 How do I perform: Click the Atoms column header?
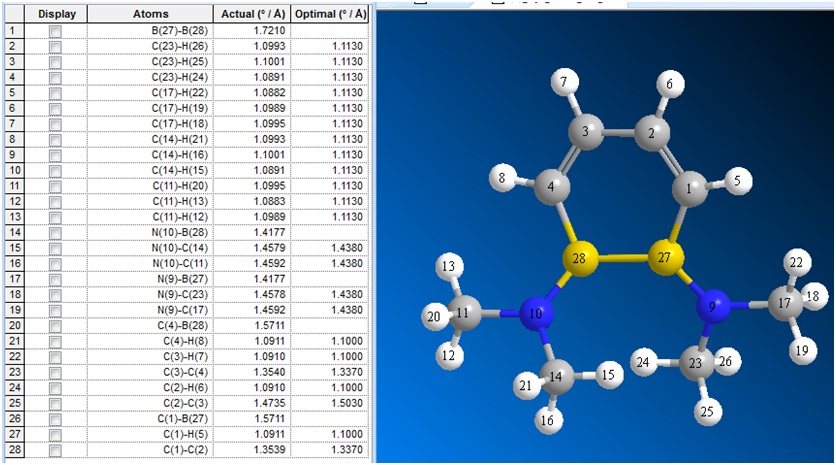[x=150, y=15]
